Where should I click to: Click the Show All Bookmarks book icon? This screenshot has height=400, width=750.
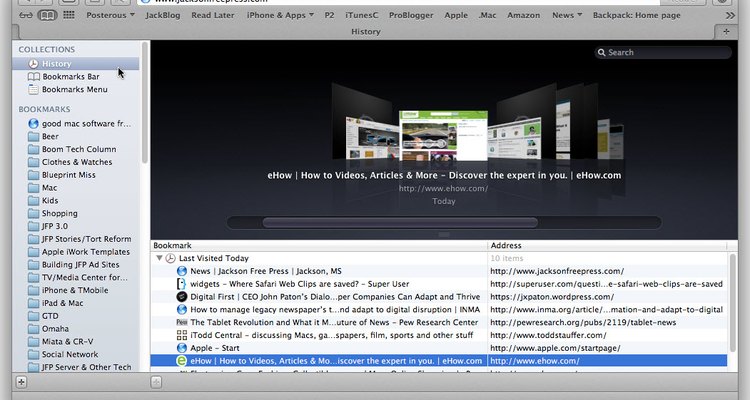[47, 15]
